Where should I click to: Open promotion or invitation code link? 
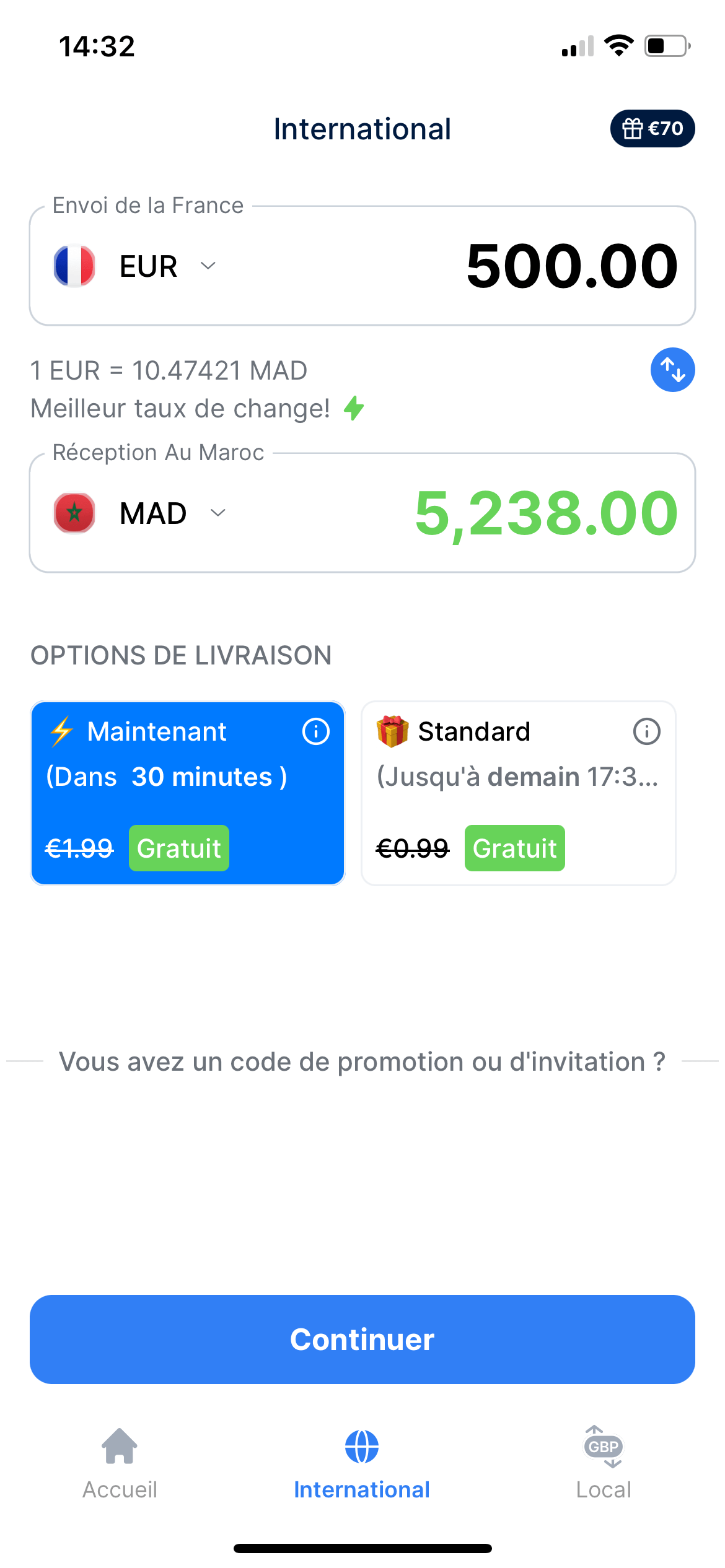362,1061
